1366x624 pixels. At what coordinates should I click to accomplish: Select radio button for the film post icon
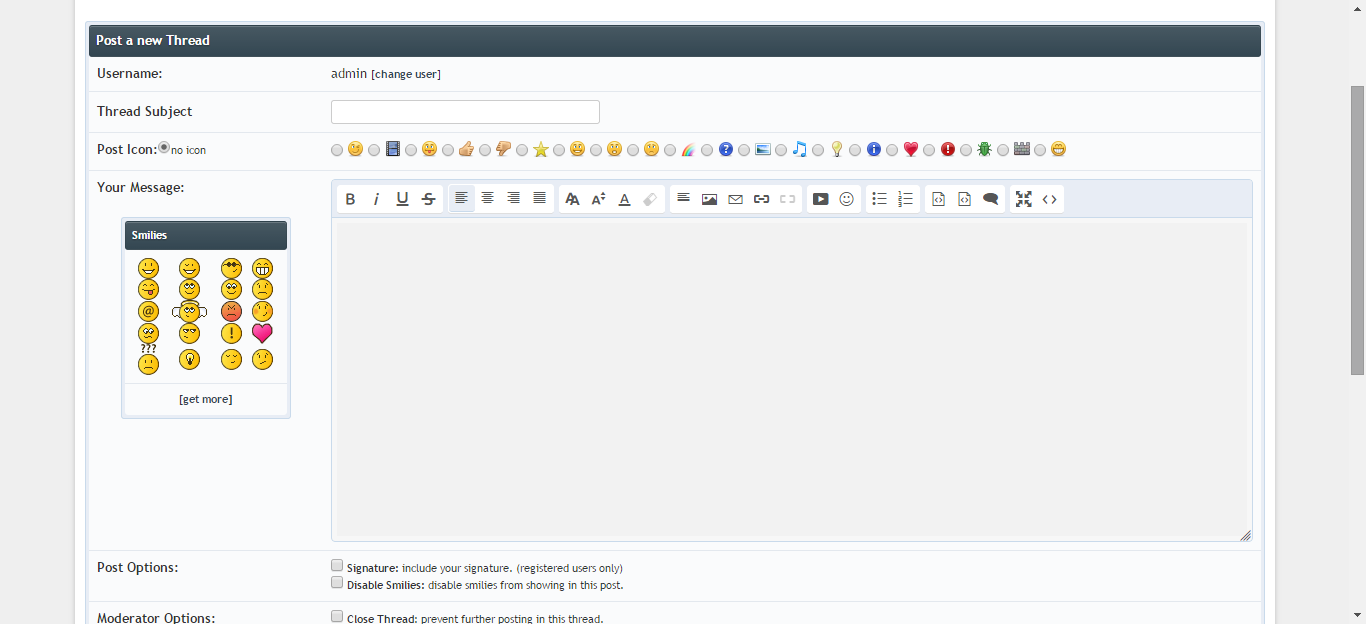374,150
